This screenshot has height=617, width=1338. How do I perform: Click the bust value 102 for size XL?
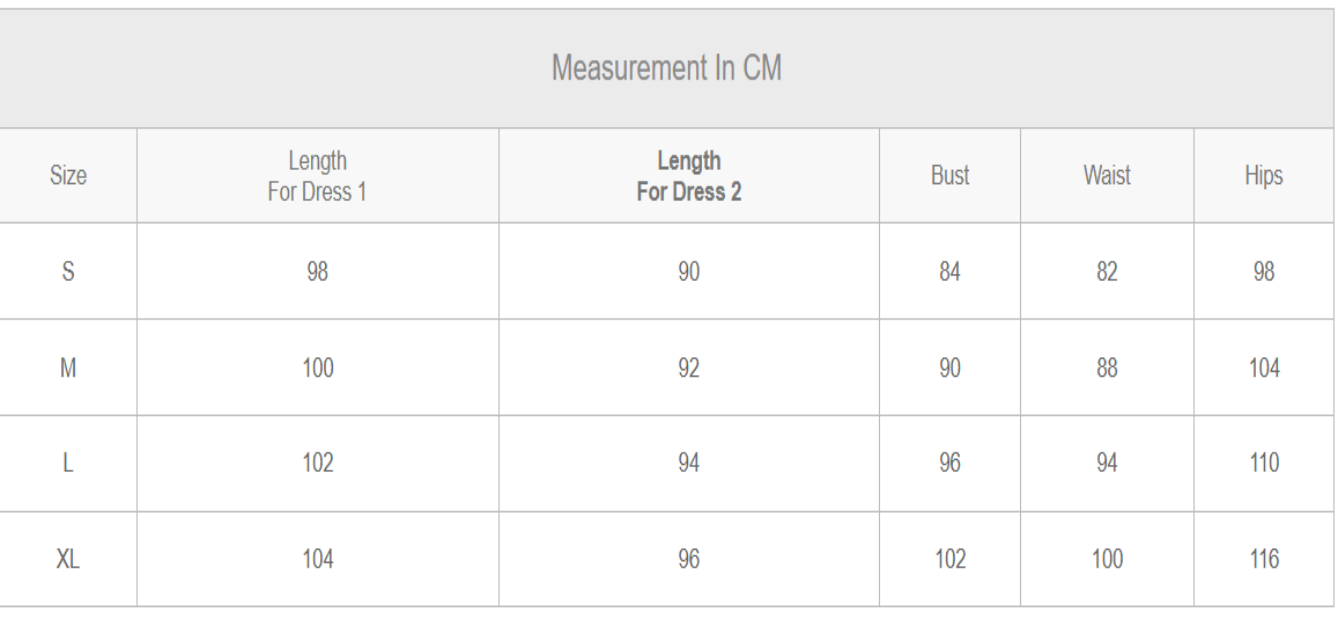950,560
